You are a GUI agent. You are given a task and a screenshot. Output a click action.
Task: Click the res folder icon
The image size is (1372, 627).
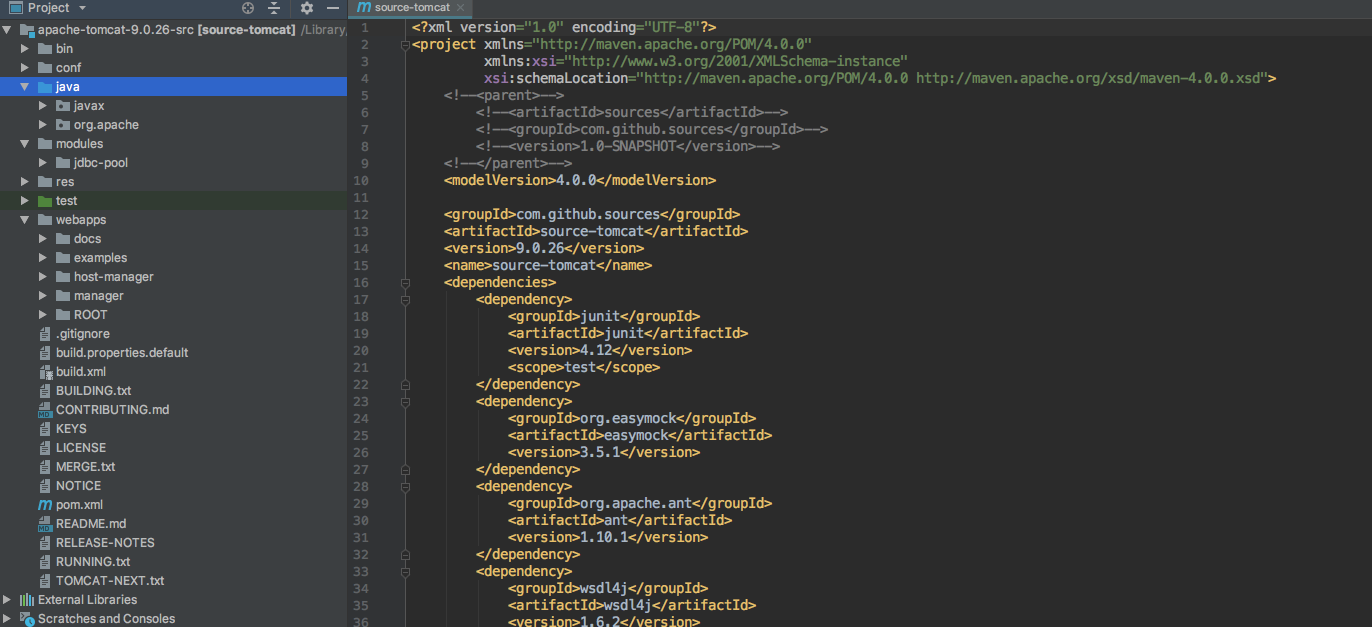tap(45, 182)
